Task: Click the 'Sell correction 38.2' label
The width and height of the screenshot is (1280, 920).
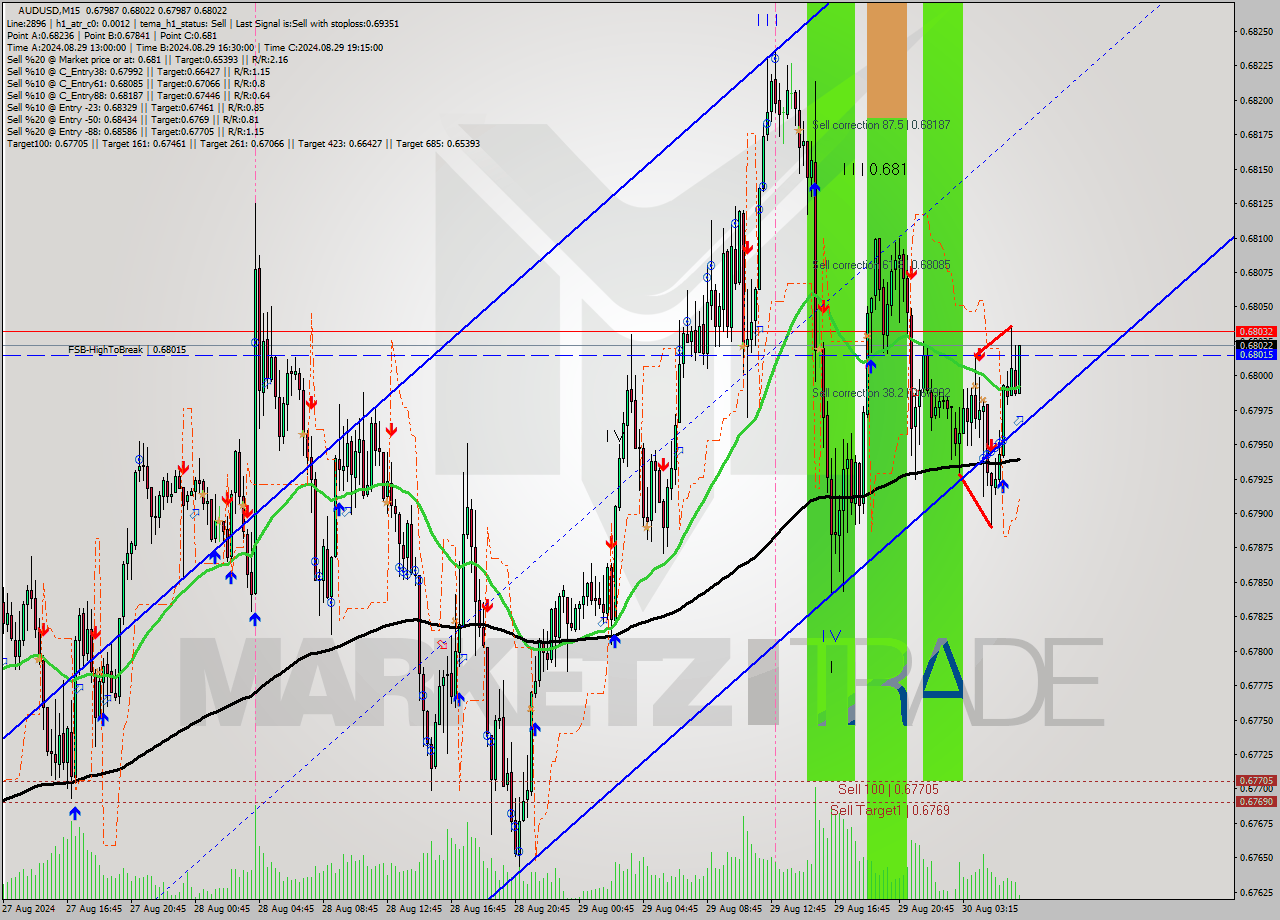Action: pyautogui.click(x=881, y=393)
